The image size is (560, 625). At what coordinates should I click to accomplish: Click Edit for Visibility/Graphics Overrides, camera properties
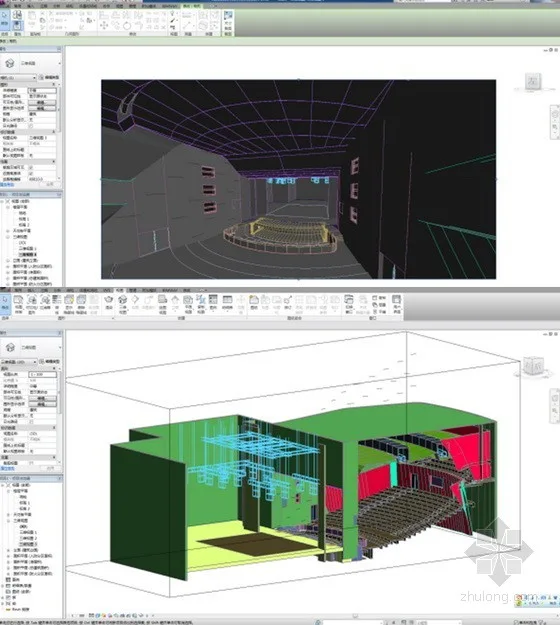(x=41, y=102)
